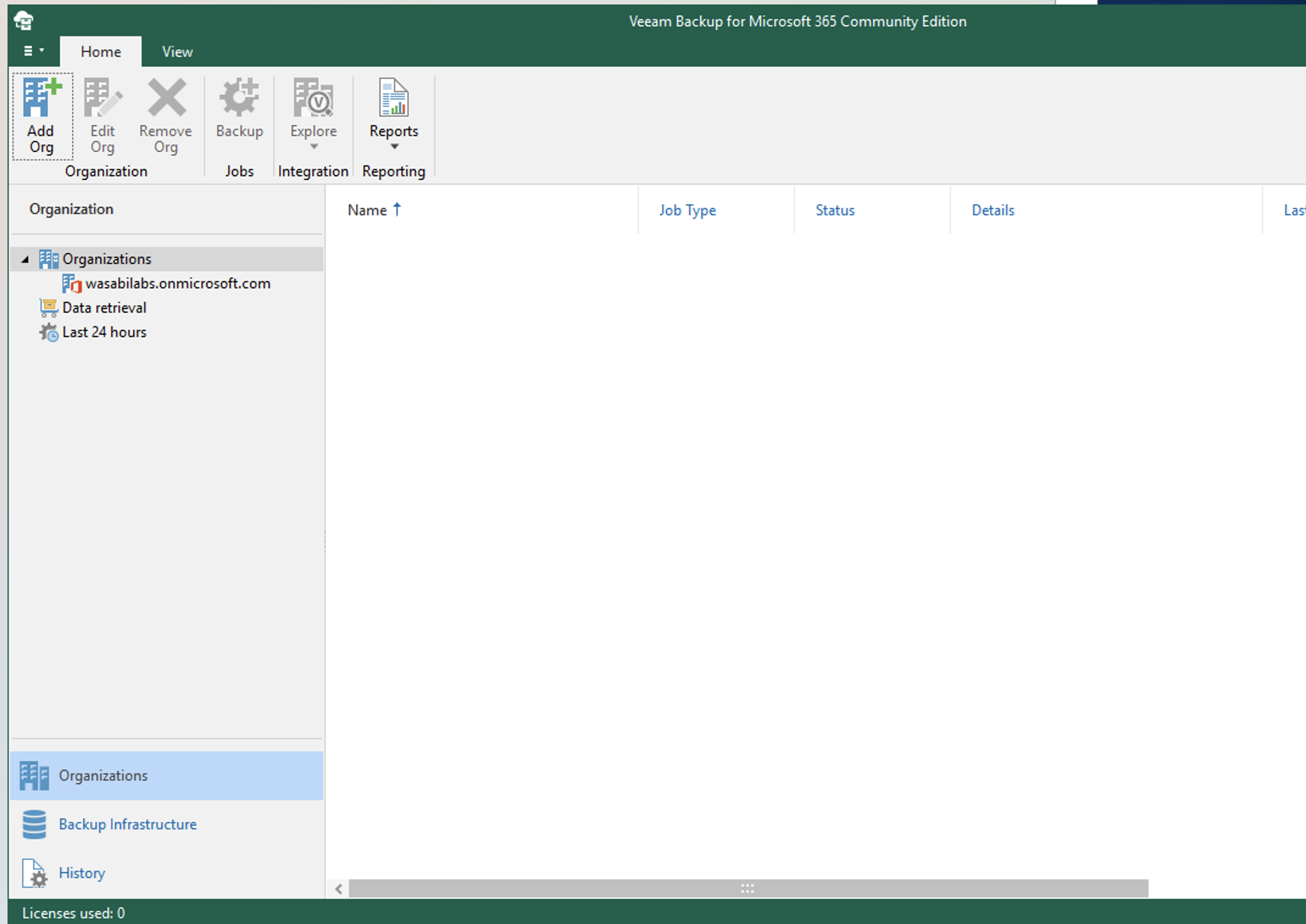Image resolution: width=1306 pixels, height=924 pixels.
Task: Click the 'Licenses used: 0' status text
Action: [74, 913]
